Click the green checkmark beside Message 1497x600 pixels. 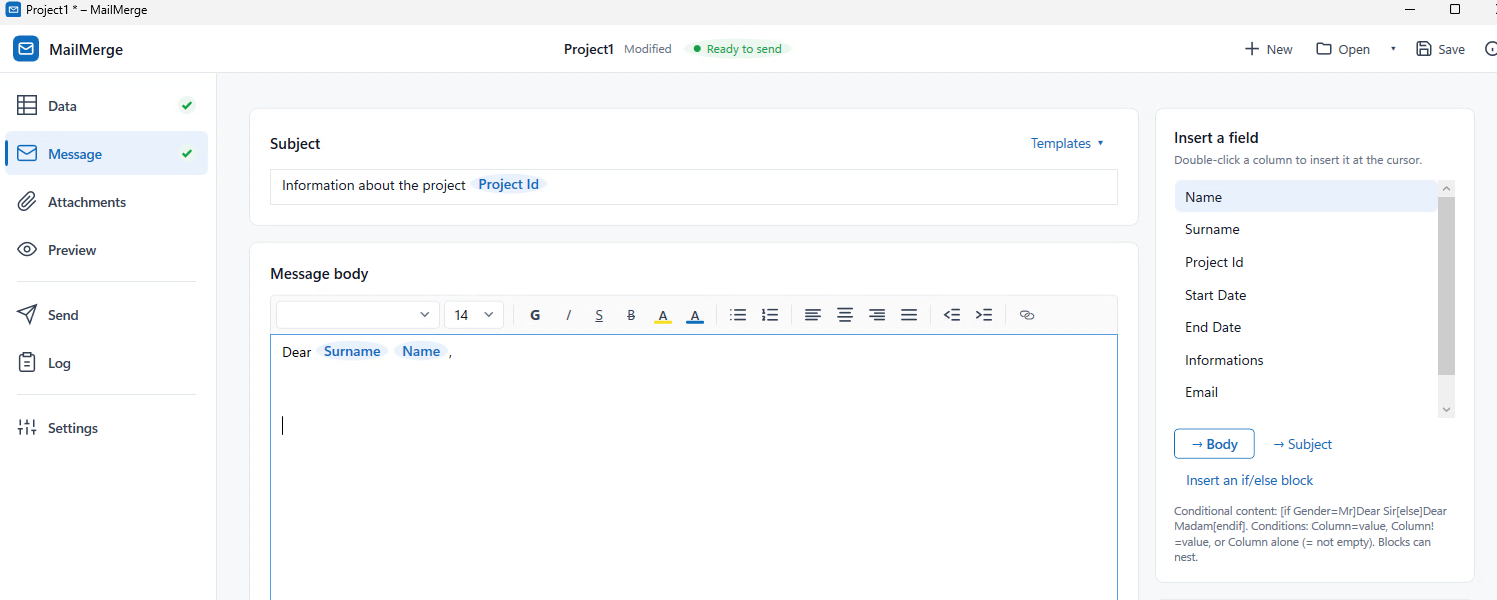click(x=186, y=153)
